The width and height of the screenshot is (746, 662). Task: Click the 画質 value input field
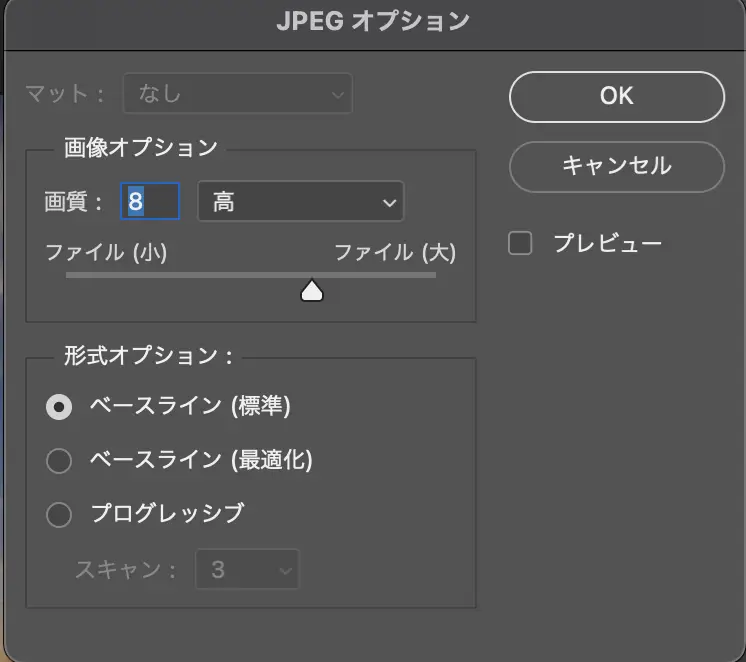(150, 202)
